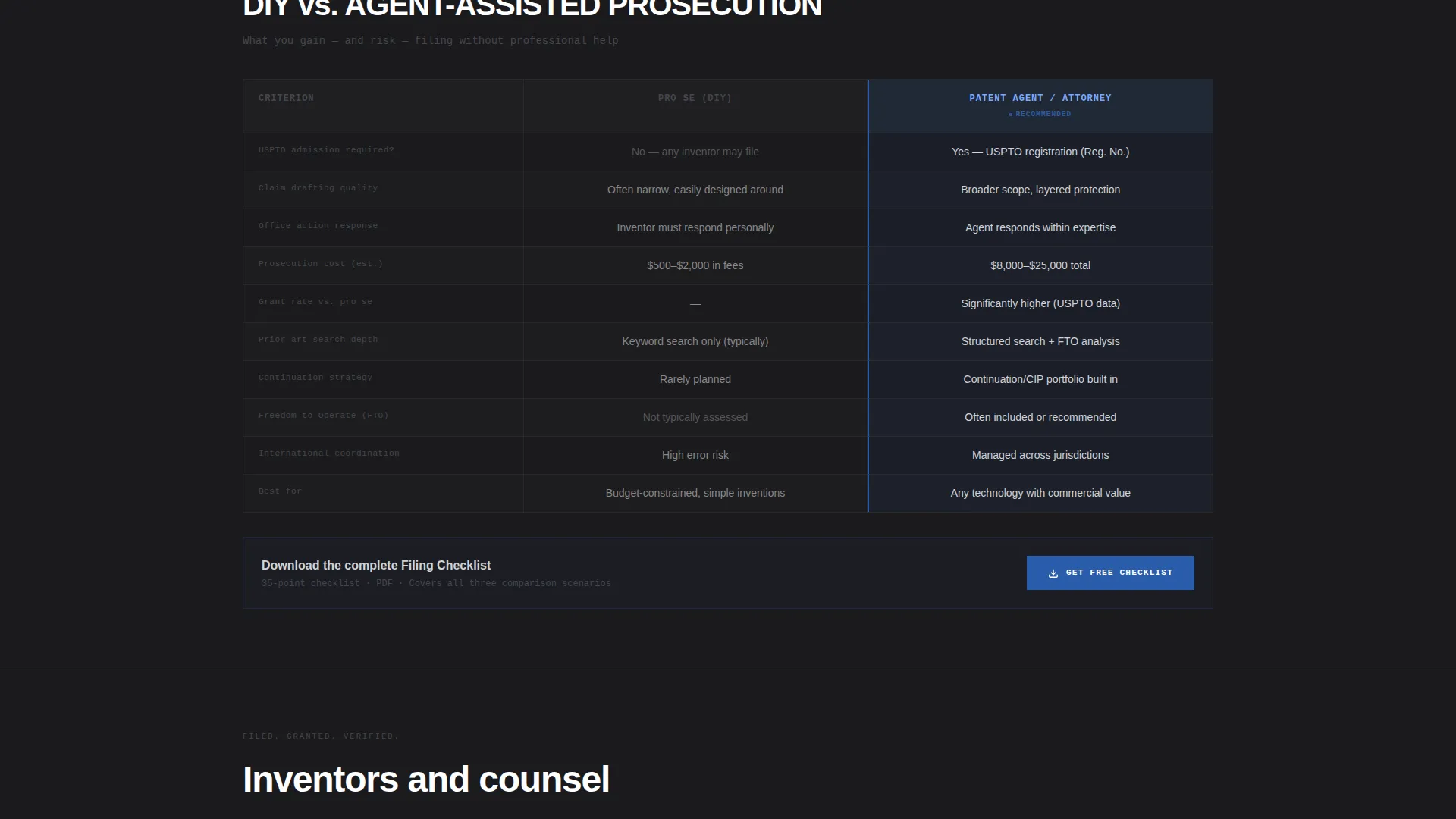Image resolution: width=1456 pixels, height=819 pixels.
Task: Click the download icon in checklist button
Action: (x=1053, y=573)
